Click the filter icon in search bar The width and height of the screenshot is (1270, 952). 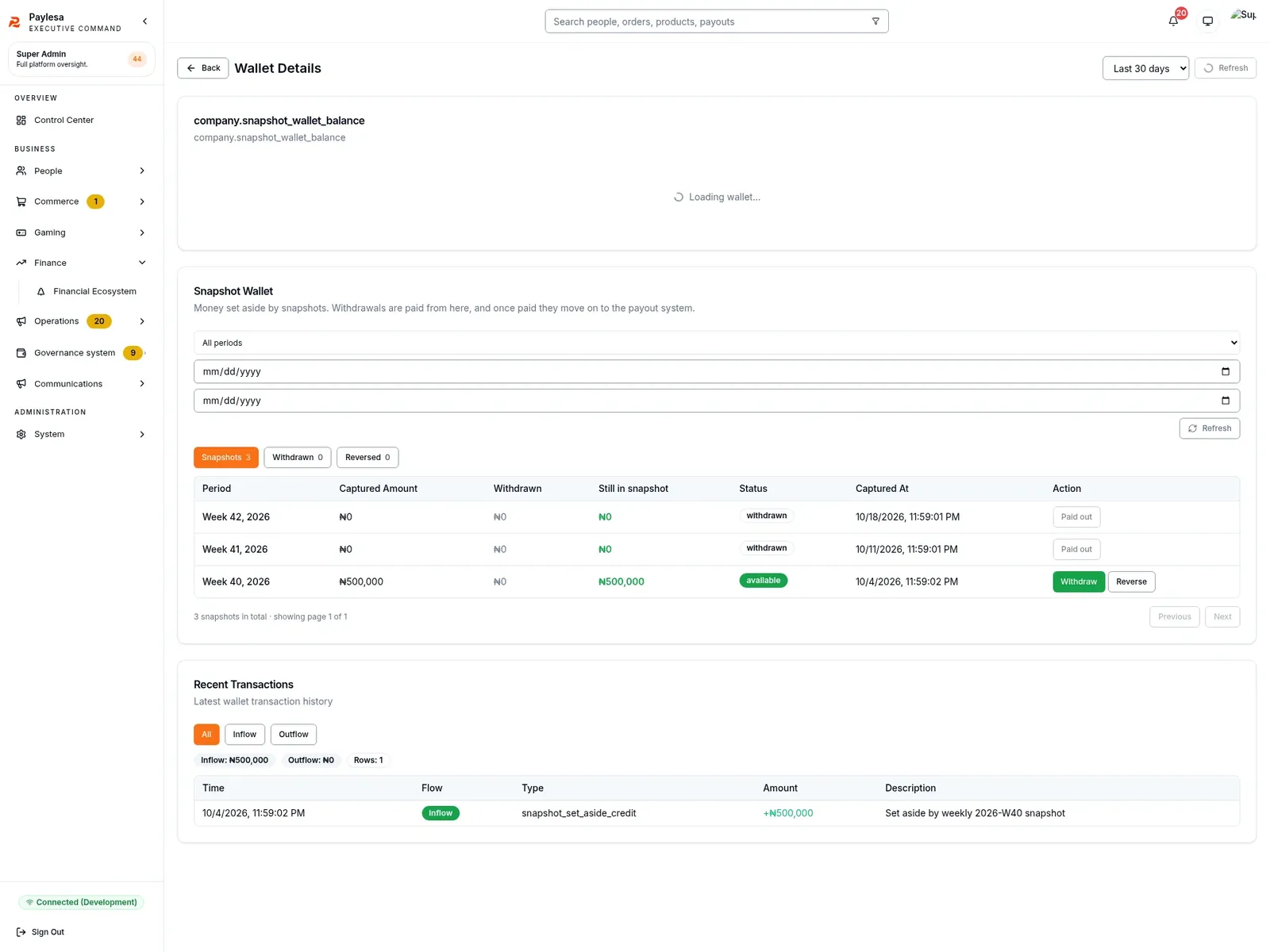pyautogui.click(x=876, y=21)
